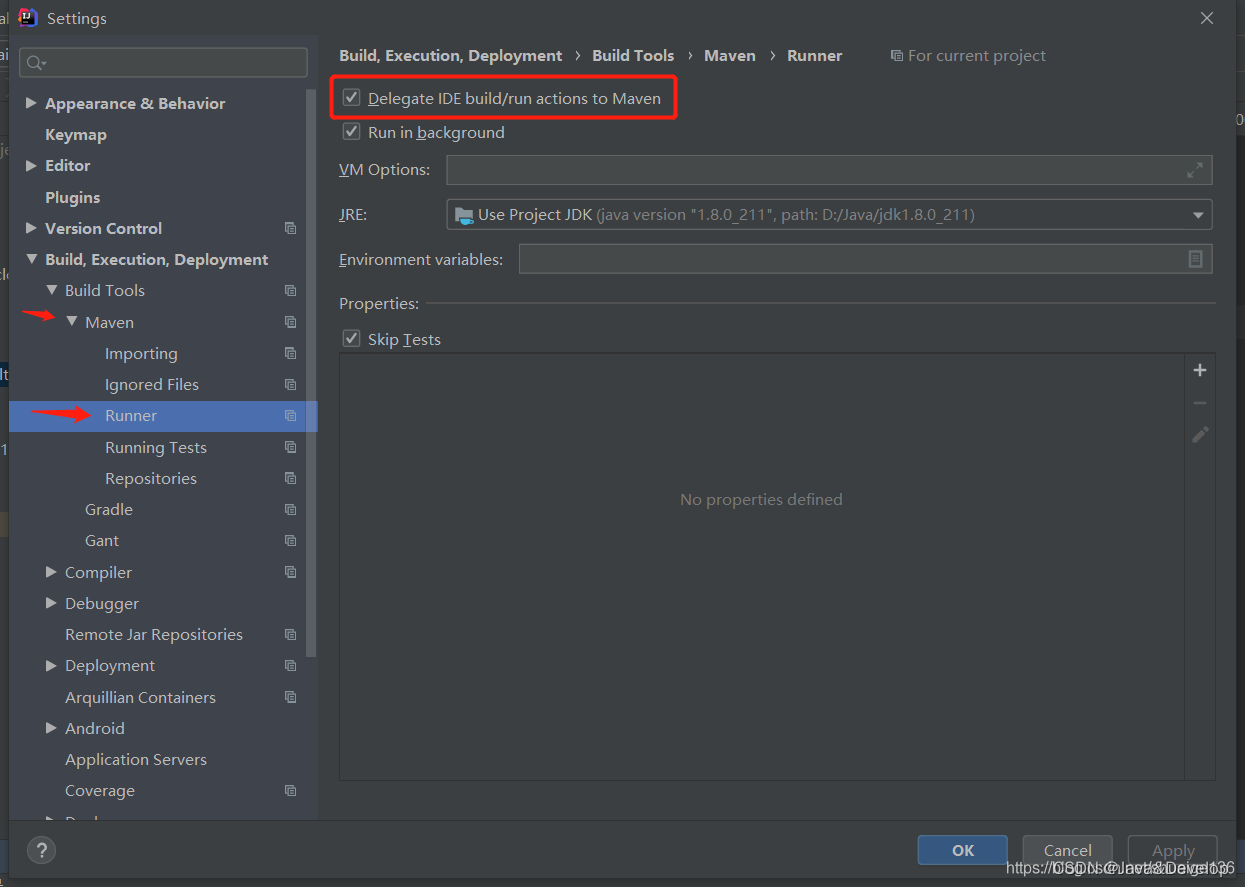Screen dimensions: 1245x887
Task: Click project-level icon beside Coverage
Action: point(290,790)
